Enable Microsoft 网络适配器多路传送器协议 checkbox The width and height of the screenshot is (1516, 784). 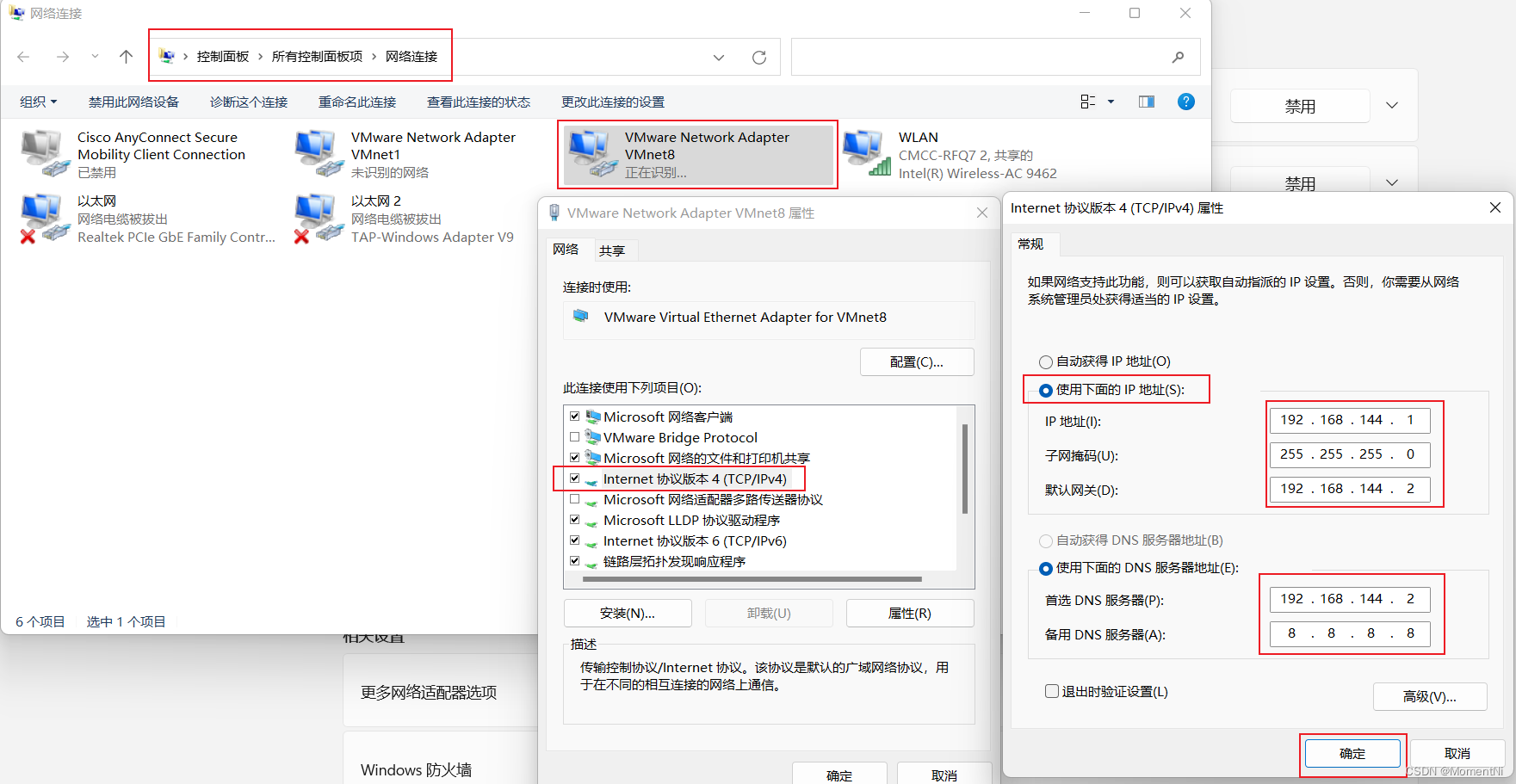coord(574,499)
